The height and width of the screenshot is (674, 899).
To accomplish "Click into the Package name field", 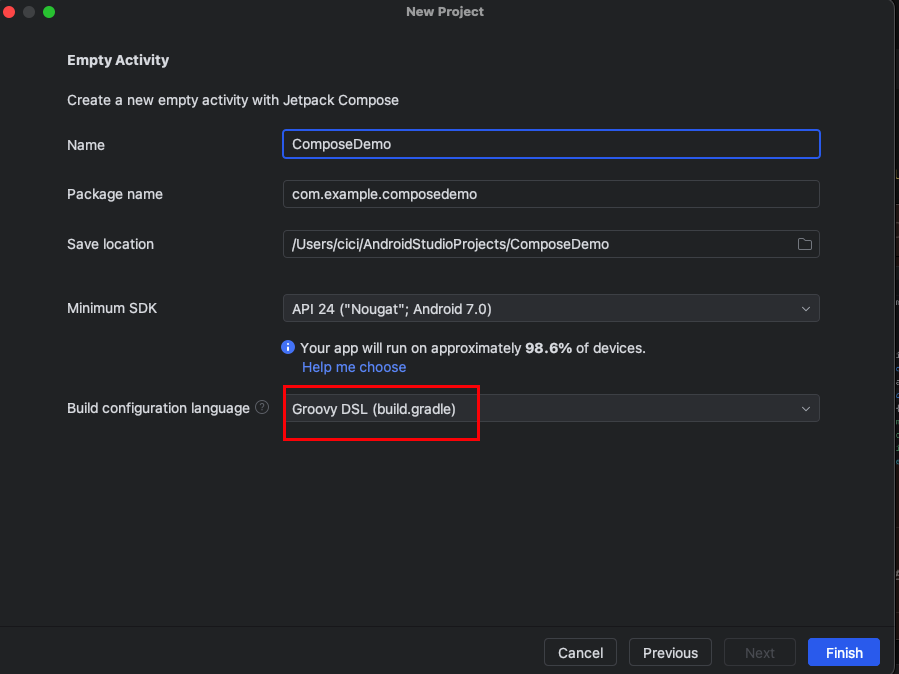I will [550, 194].
